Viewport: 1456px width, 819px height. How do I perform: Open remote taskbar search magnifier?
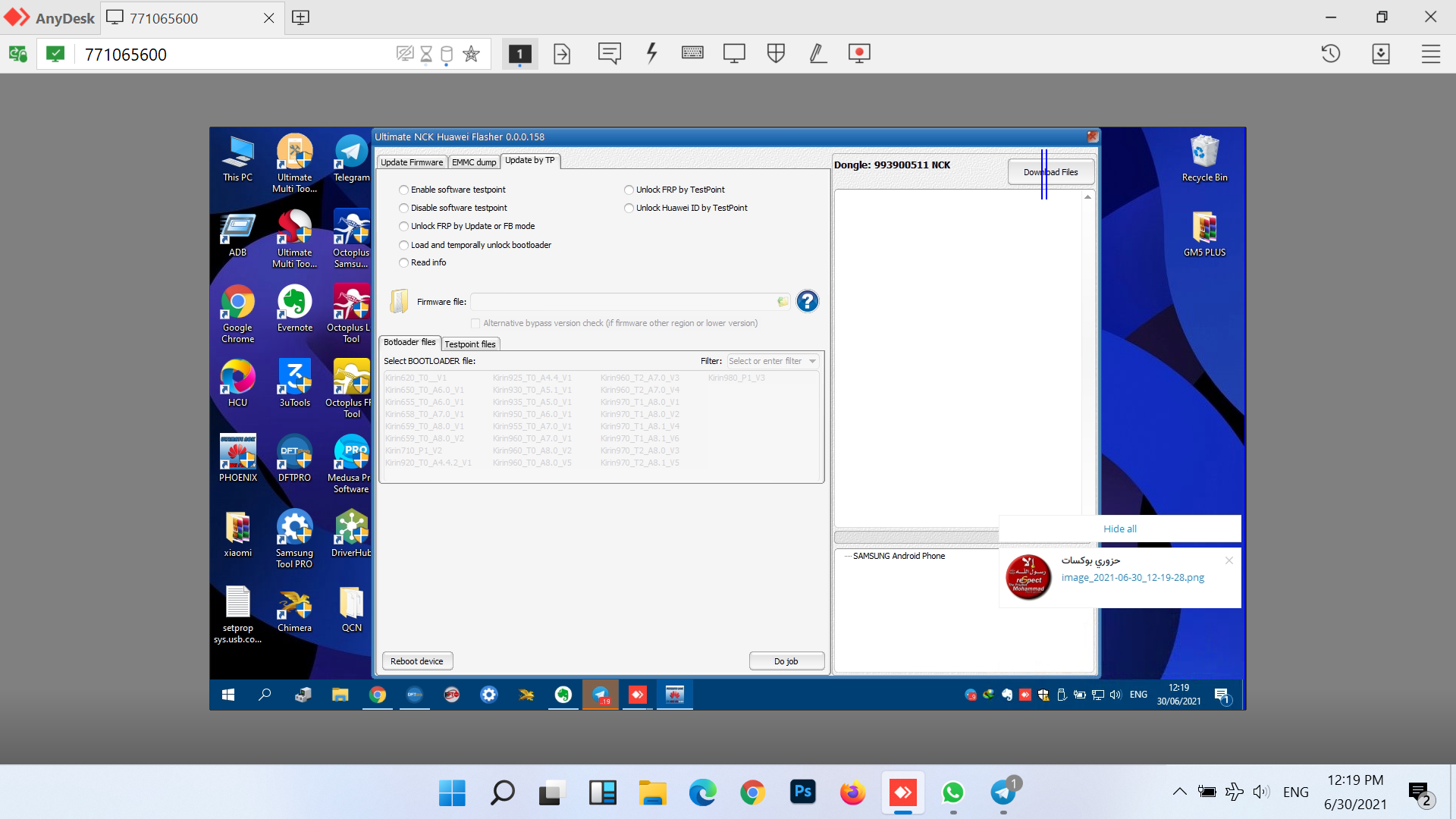[x=265, y=695]
